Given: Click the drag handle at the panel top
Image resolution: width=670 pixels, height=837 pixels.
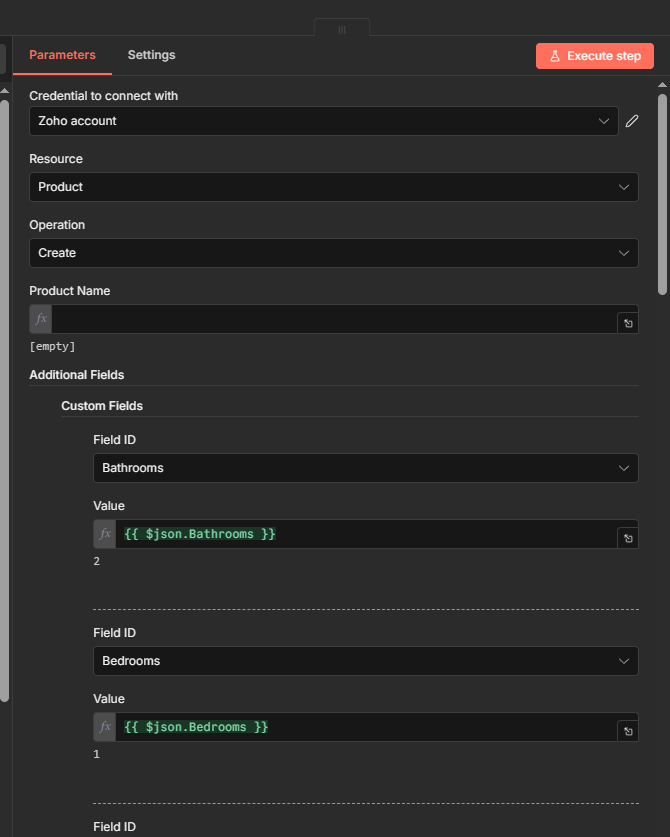Looking at the screenshot, I should [342, 29].
